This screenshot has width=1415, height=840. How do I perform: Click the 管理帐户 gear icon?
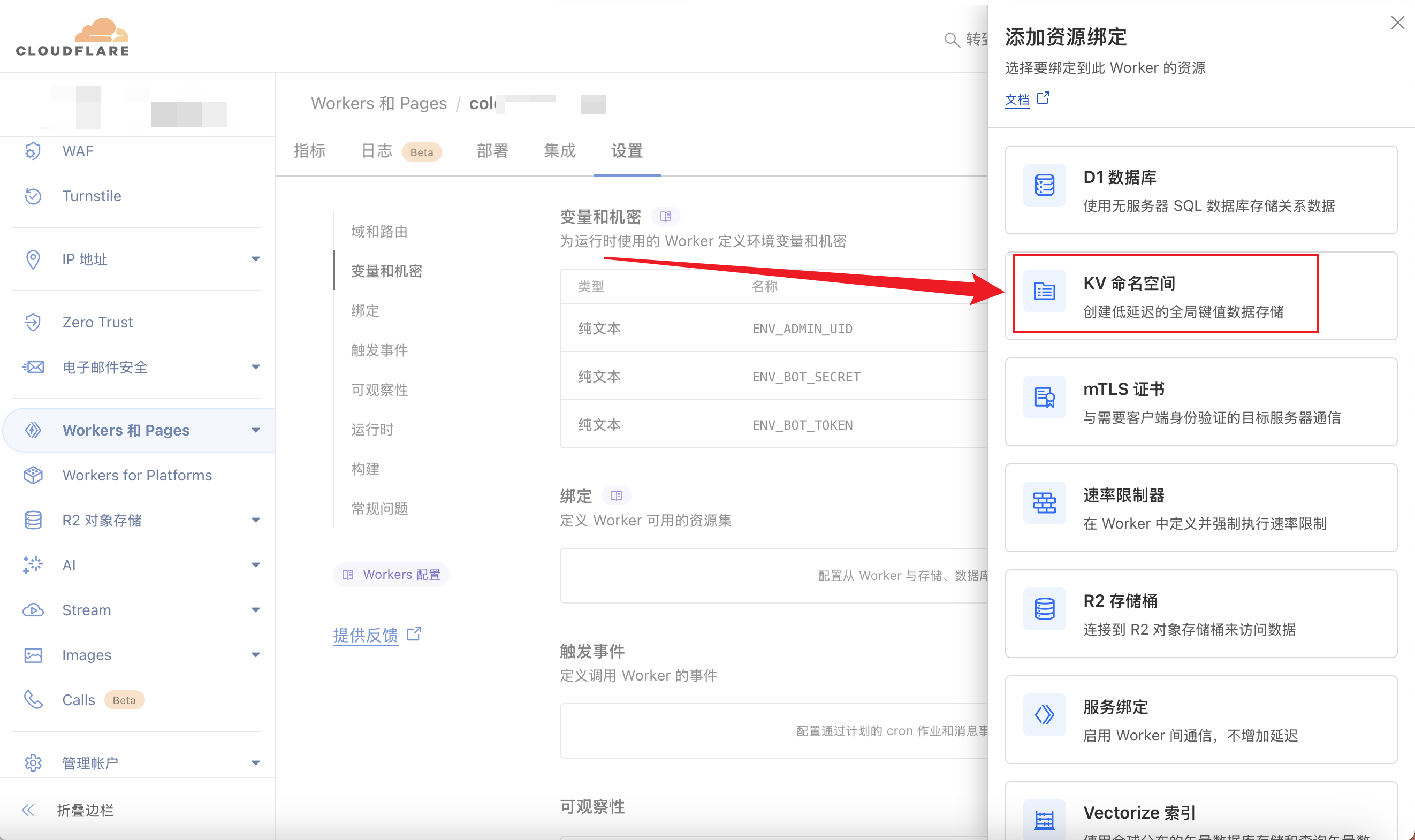coord(33,763)
